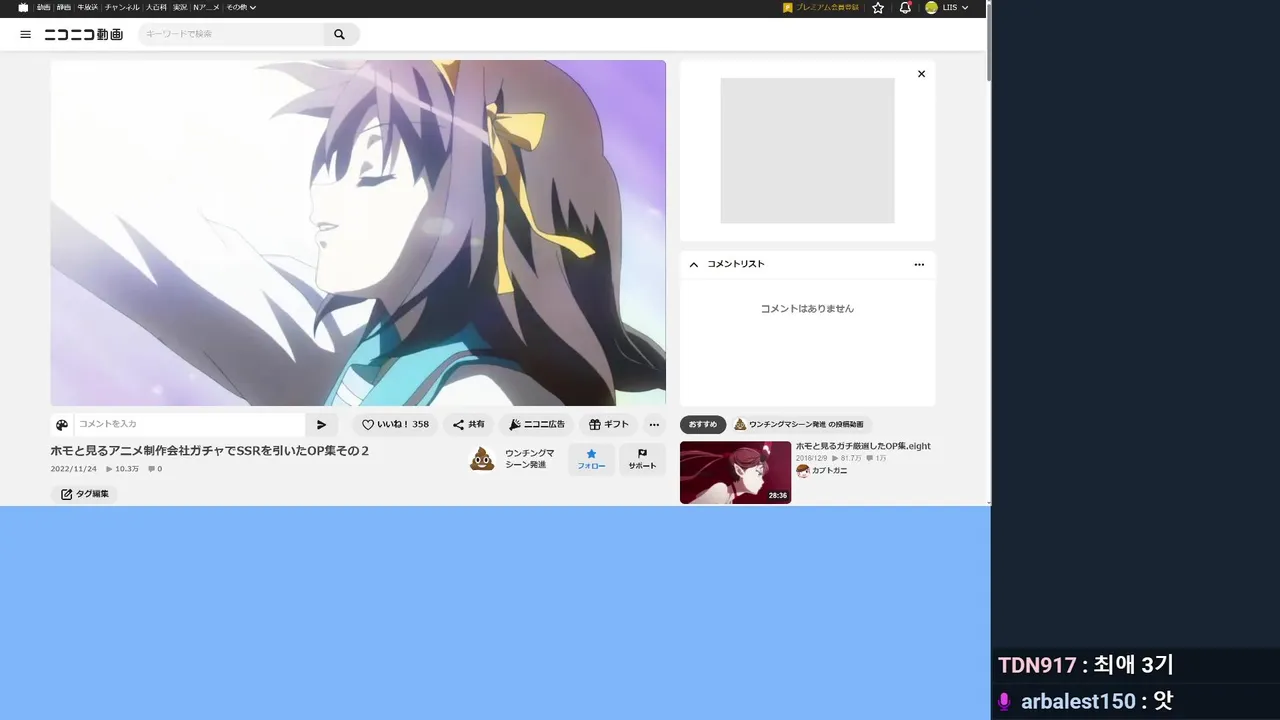The width and height of the screenshot is (1280, 720).
Task: Open the star favorites icon in the top bar
Action: coord(878,7)
